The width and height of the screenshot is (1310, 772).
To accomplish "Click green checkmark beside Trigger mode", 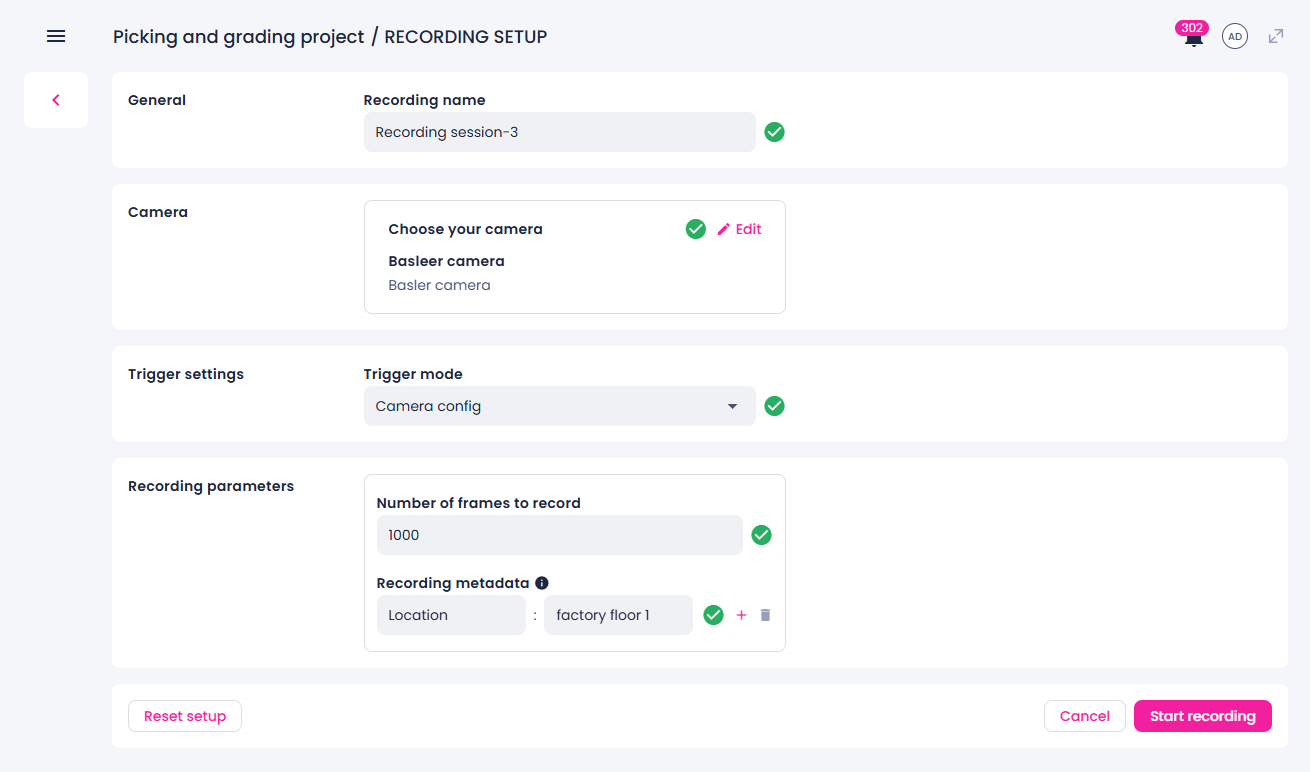I will click(774, 406).
